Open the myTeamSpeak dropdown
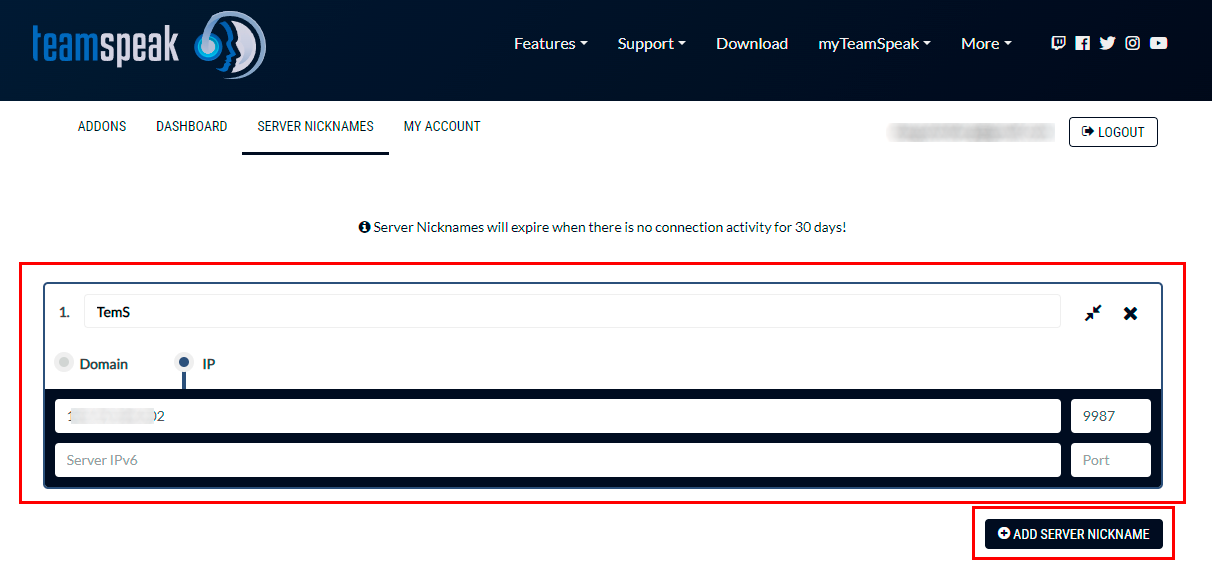Image resolution: width=1212 pixels, height=561 pixels. (x=874, y=44)
